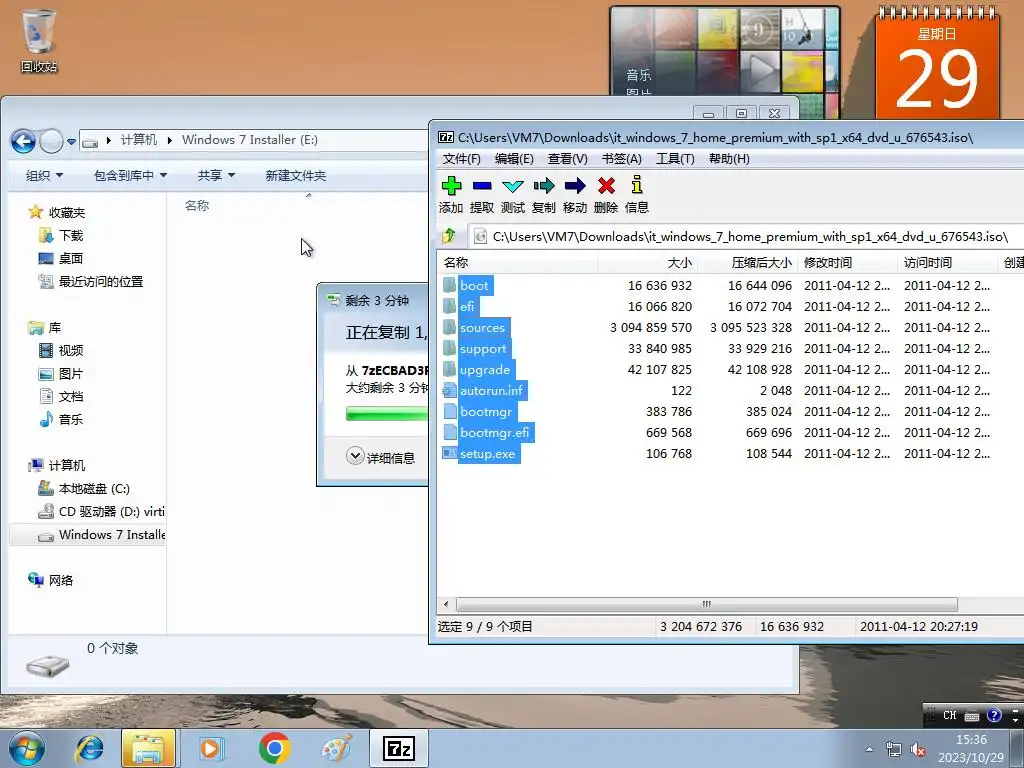Click the 测试 (Test) checkmark icon
This screenshot has width=1024, height=768.
pos(513,186)
